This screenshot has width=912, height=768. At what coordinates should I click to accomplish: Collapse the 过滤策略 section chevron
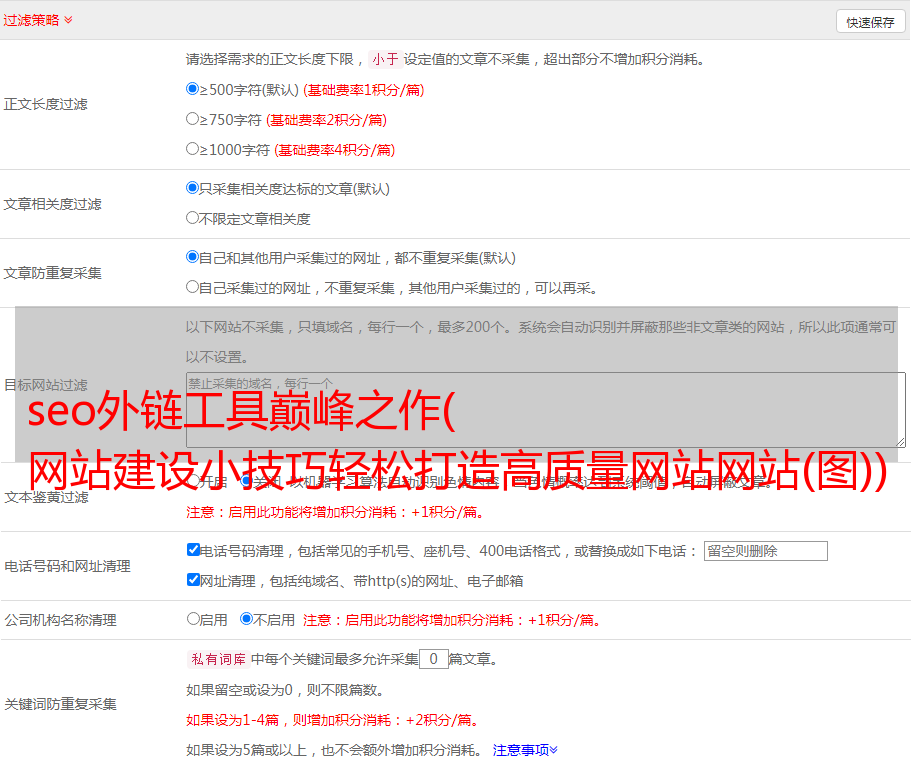68,20
